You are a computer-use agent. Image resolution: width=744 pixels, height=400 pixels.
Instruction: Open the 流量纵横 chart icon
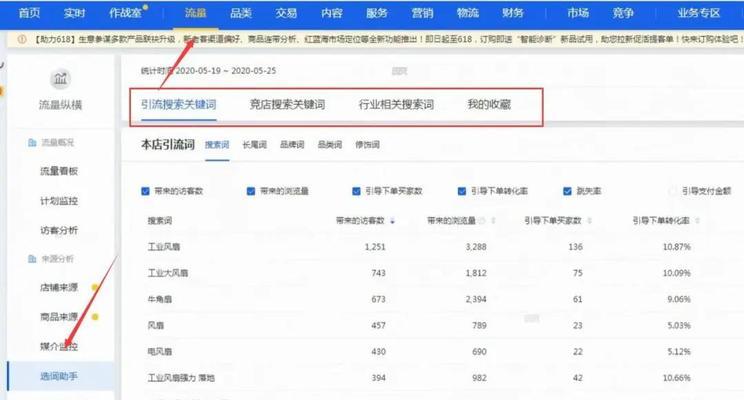[x=60, y=79]
